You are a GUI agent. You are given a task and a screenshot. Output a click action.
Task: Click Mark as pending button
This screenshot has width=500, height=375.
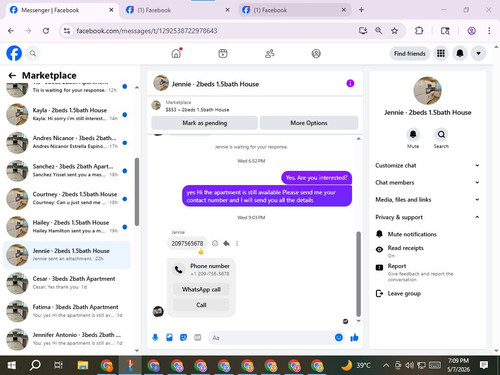coord(204,123)
